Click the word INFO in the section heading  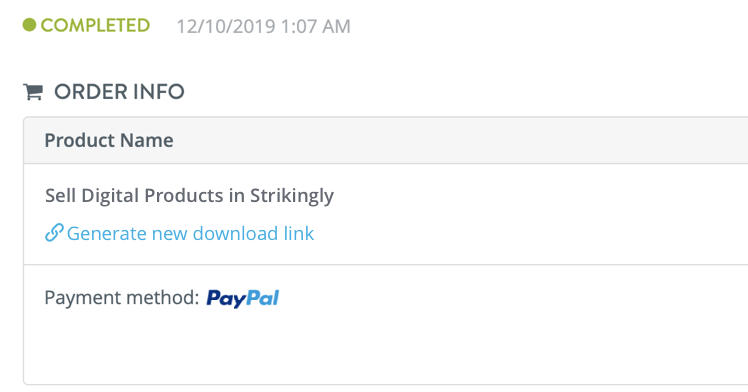click(x=158, y=92)
